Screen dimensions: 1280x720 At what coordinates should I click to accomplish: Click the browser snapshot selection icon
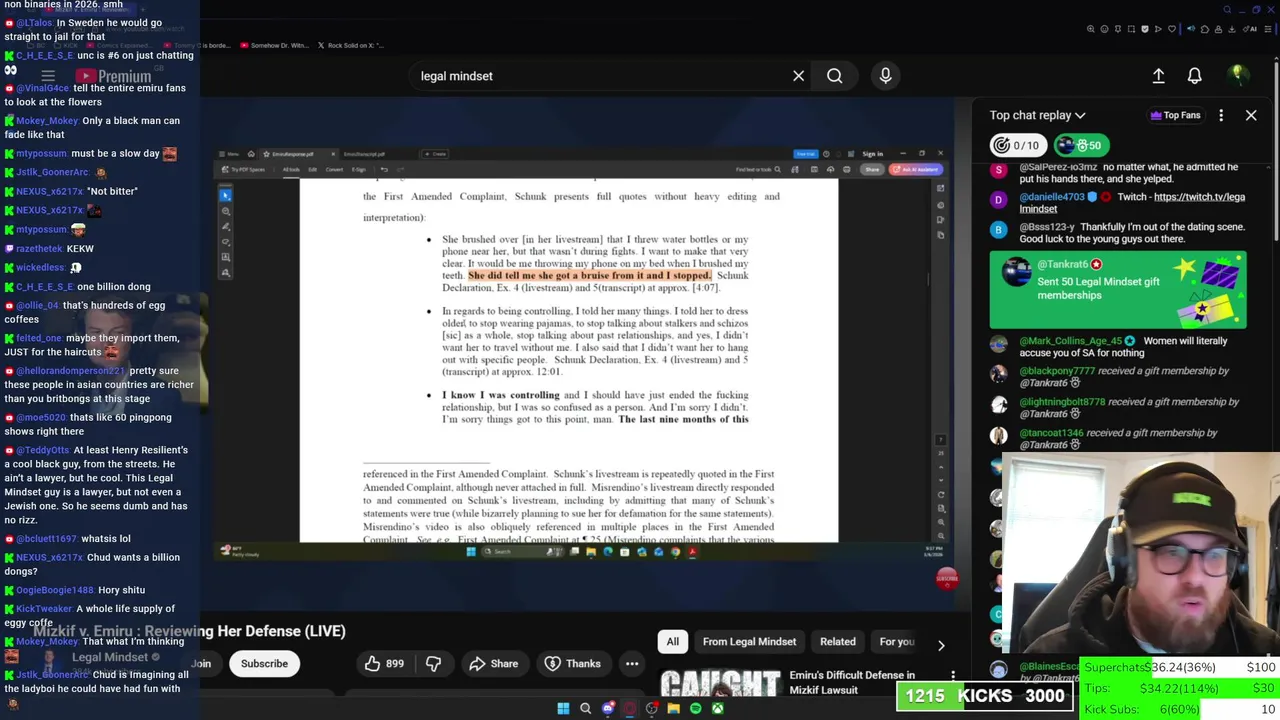[x=1131, y=29]
